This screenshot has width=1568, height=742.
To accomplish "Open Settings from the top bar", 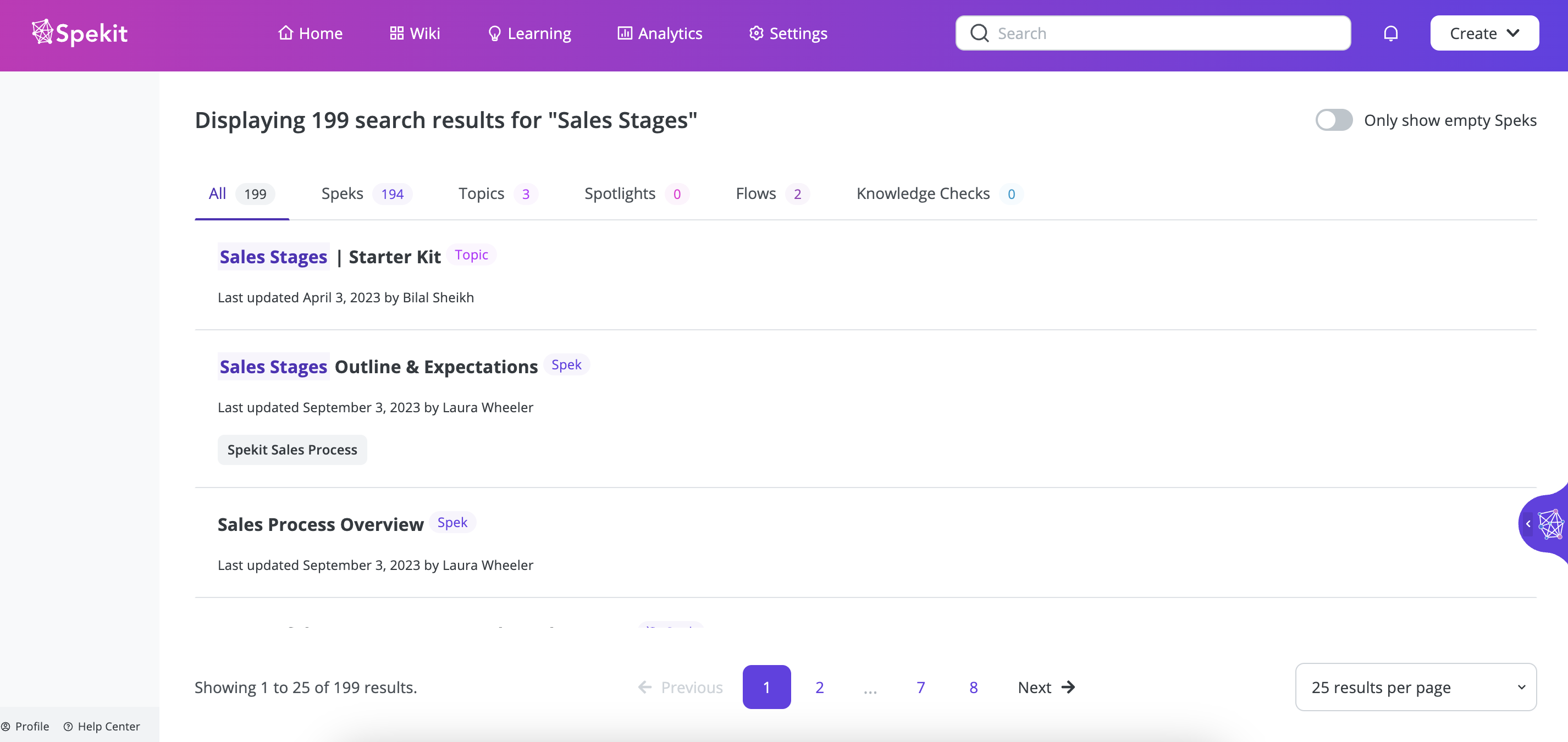I will coord(788,33).
